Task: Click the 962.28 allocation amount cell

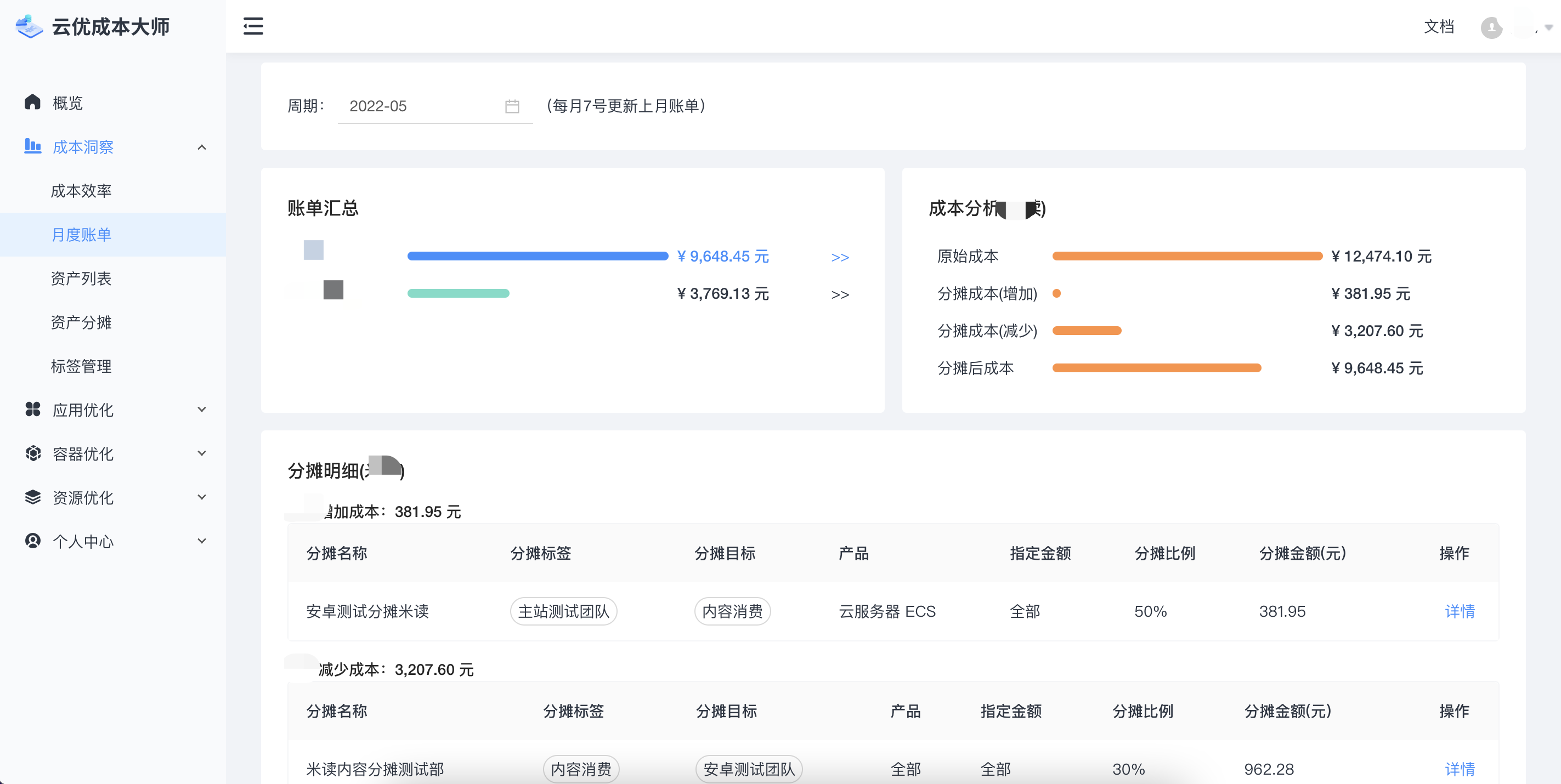Action: pos(1269,769)
